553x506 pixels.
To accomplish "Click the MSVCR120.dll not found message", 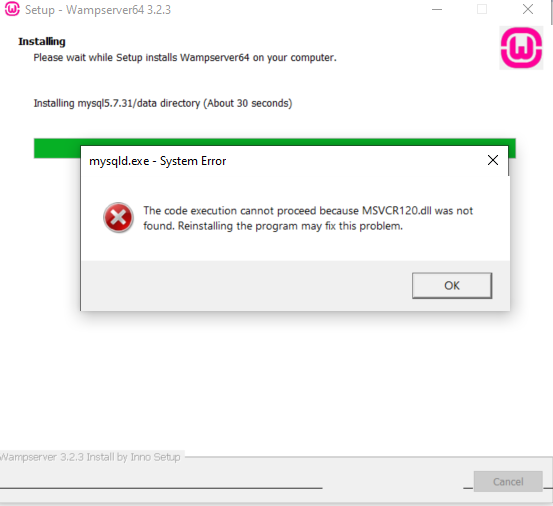I will click(308, 218).
